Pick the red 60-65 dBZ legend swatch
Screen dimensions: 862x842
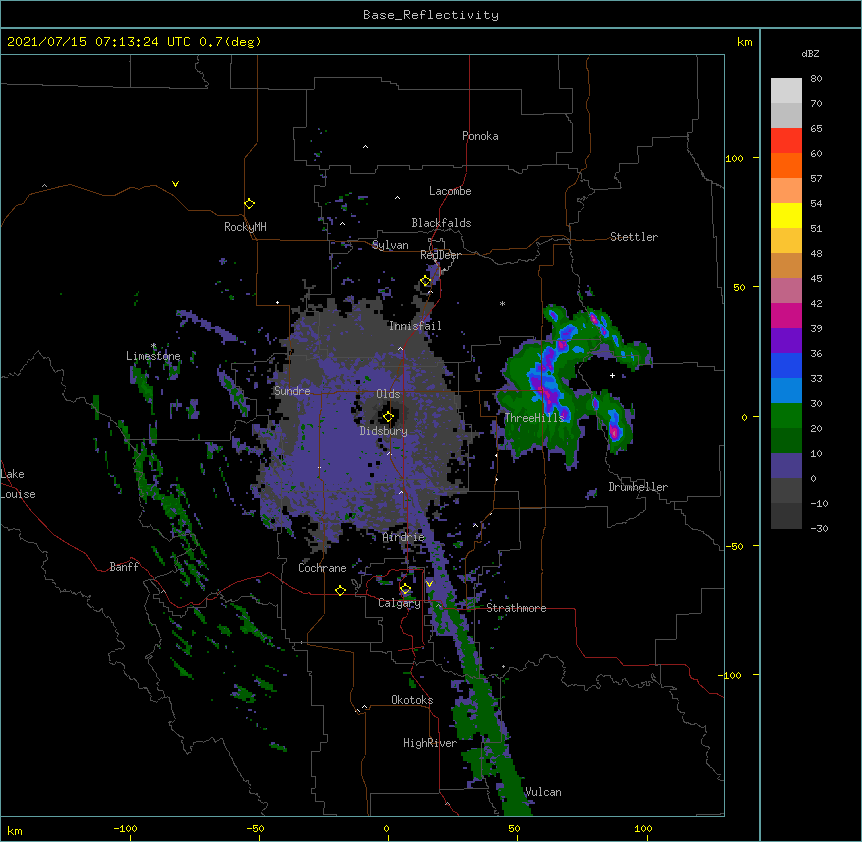[x=786, y=141]
